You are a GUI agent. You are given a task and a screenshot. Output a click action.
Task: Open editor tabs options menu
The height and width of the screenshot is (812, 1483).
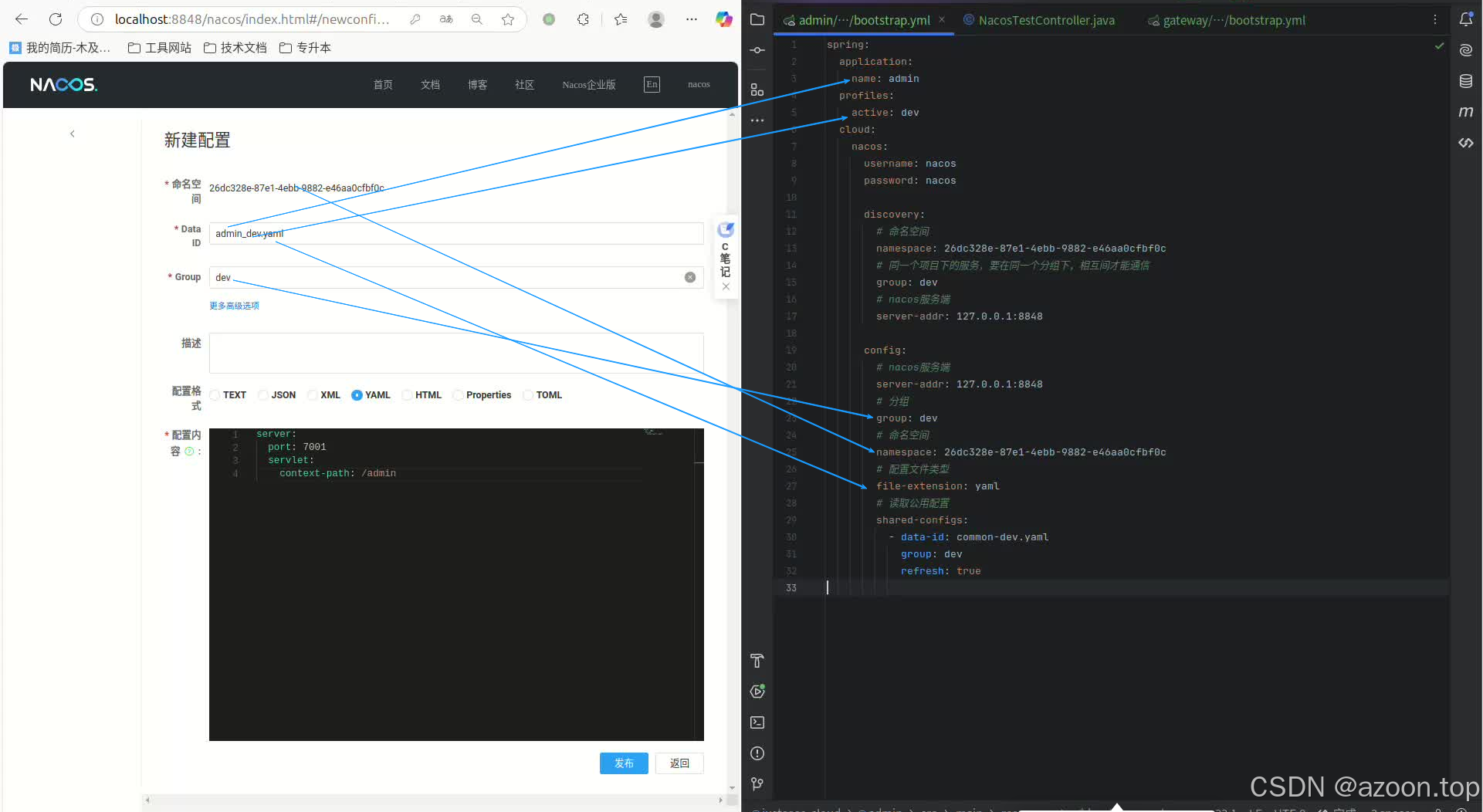(1435, 20)
